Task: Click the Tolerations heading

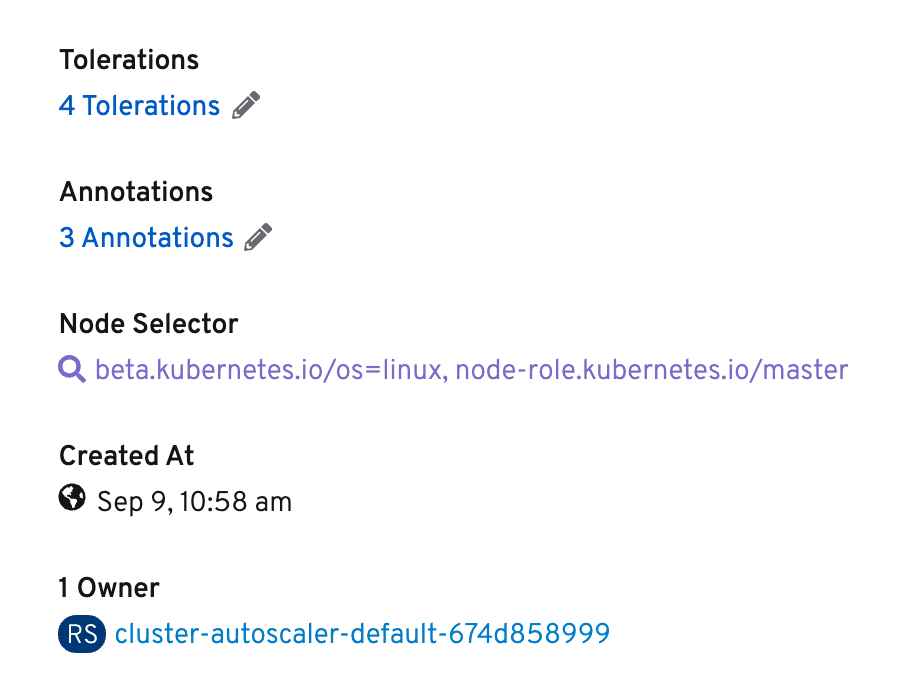Action: pyautogui.click(x=129, y=60)
